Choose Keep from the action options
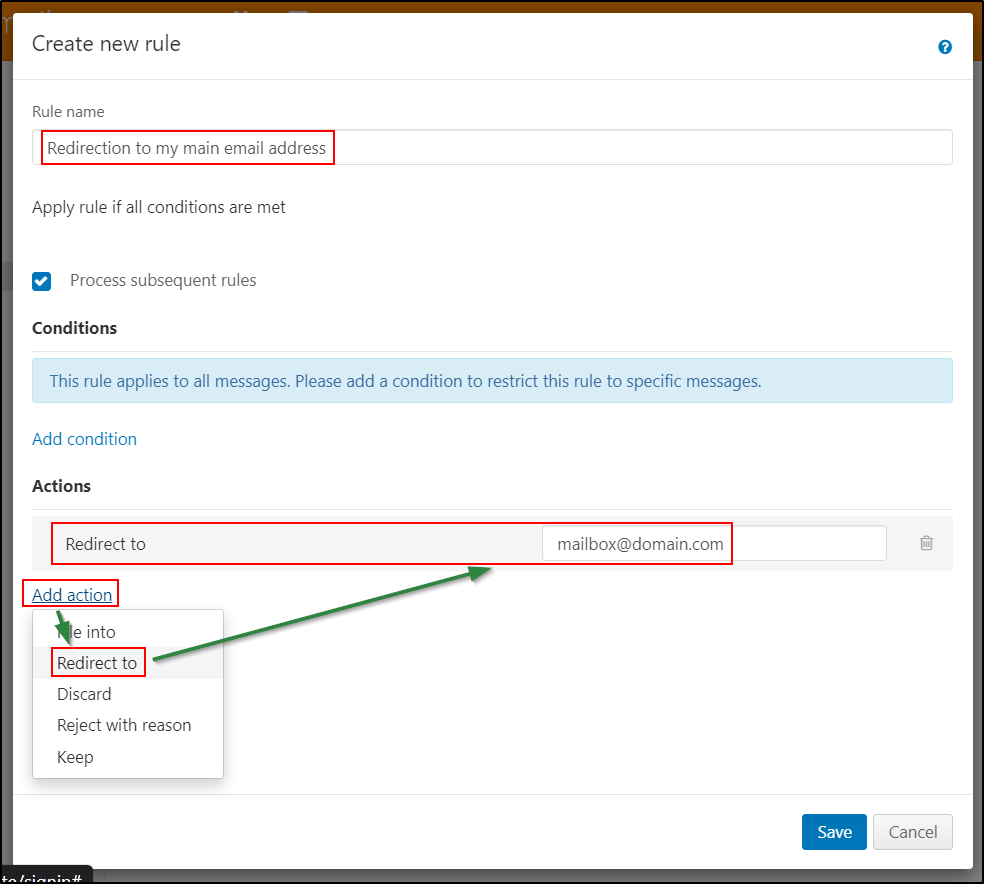The image size is (984, 884). [x=74, y=756]
